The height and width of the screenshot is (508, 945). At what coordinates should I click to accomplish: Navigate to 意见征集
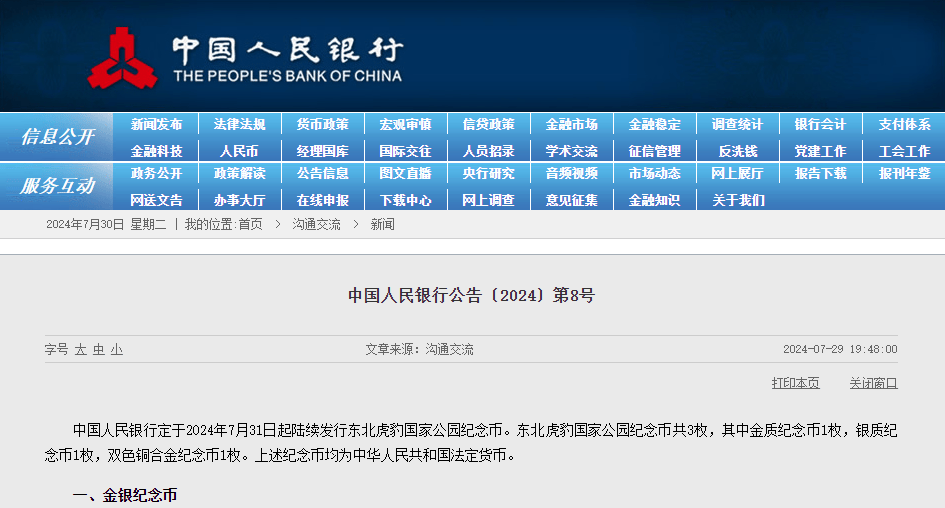point(572,200)
